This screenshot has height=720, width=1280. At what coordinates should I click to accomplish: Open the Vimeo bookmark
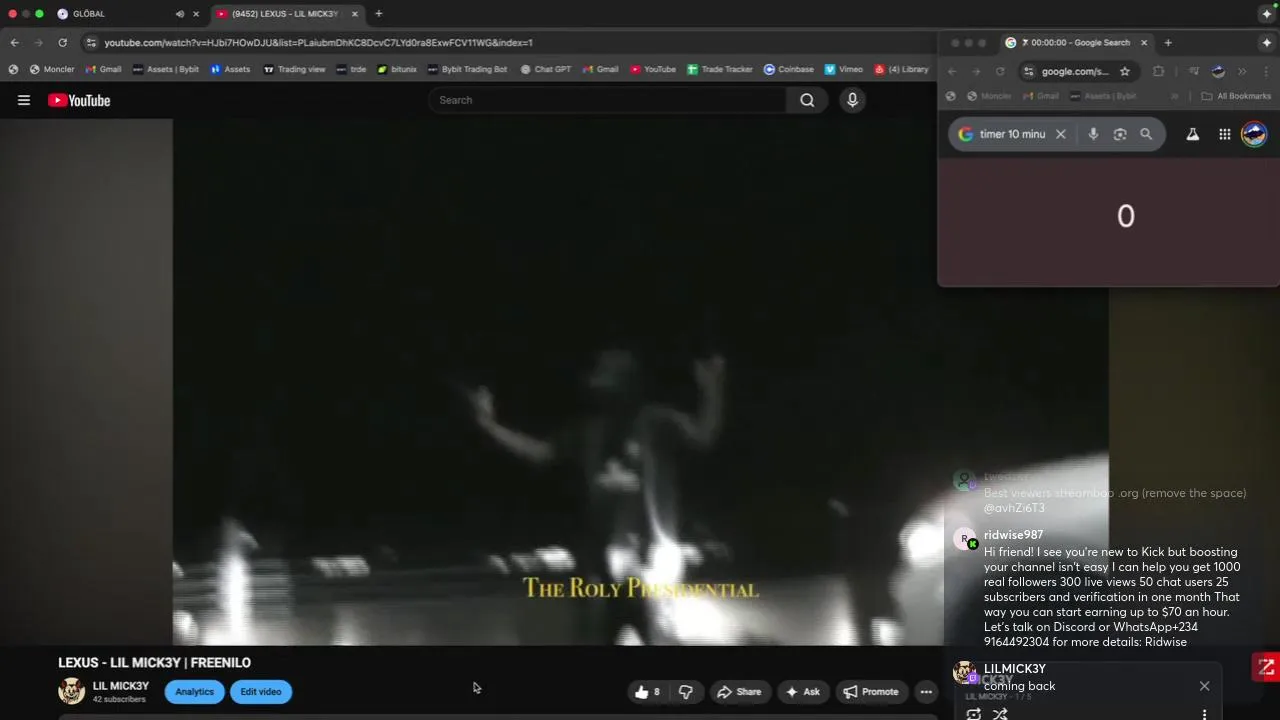pos(844,70)
